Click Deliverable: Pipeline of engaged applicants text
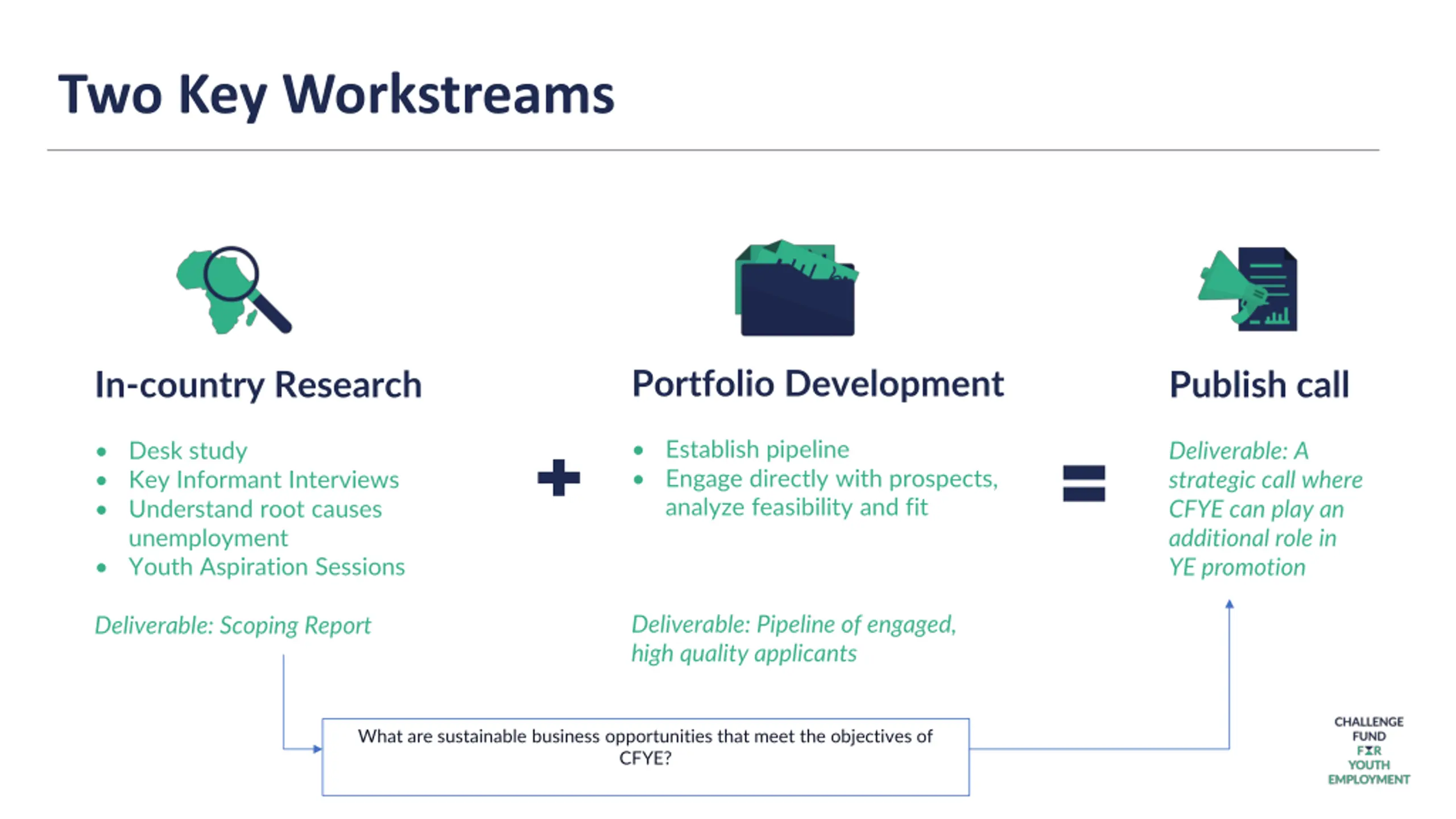This screenshot has height=819, width=1456. click(x=794, y=639)
